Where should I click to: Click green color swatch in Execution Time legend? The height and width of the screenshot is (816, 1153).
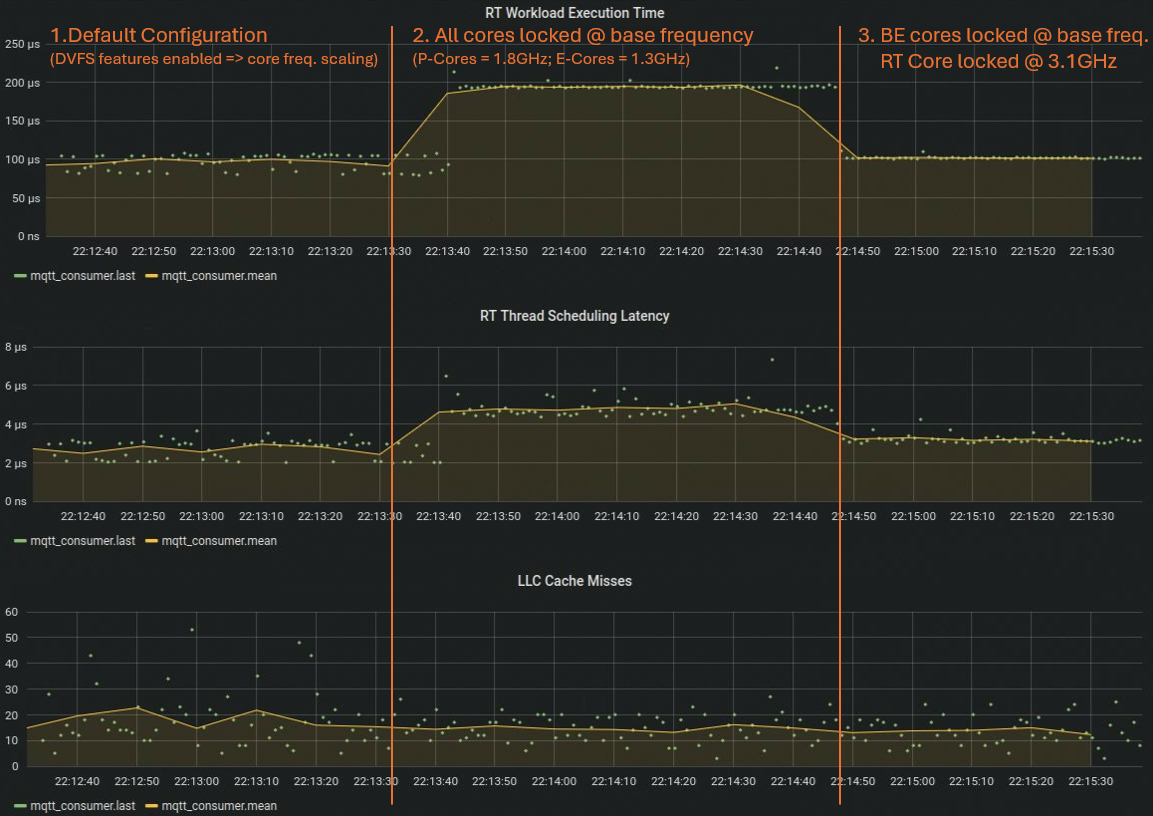(x=20, y=275)
